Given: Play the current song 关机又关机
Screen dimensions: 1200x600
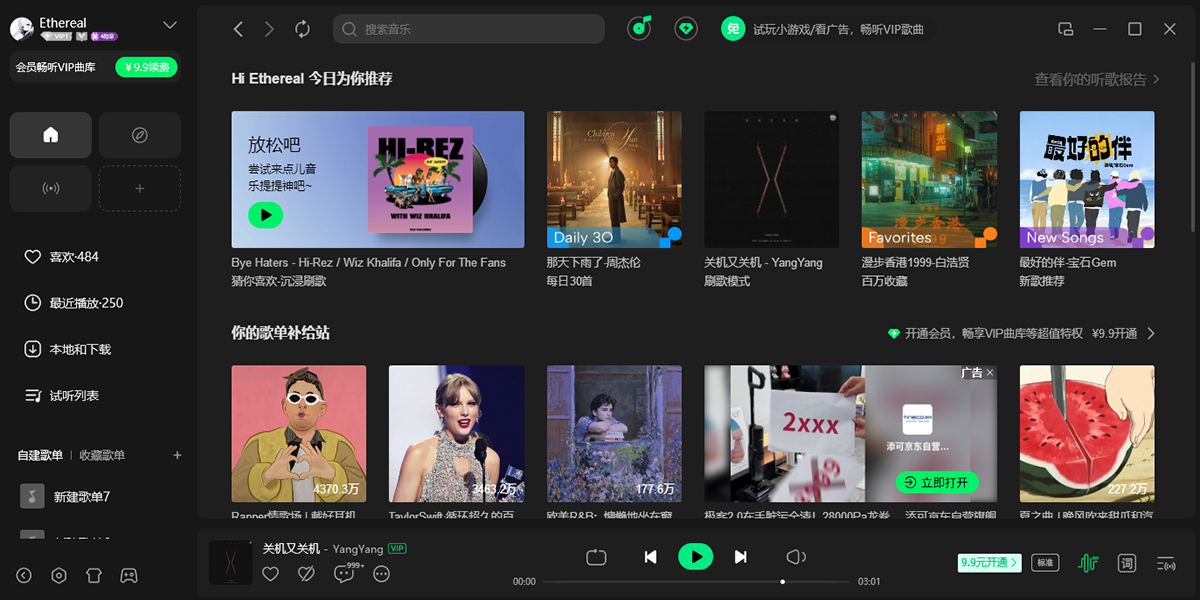Looking at the screenshot, I should pos(695,556).
